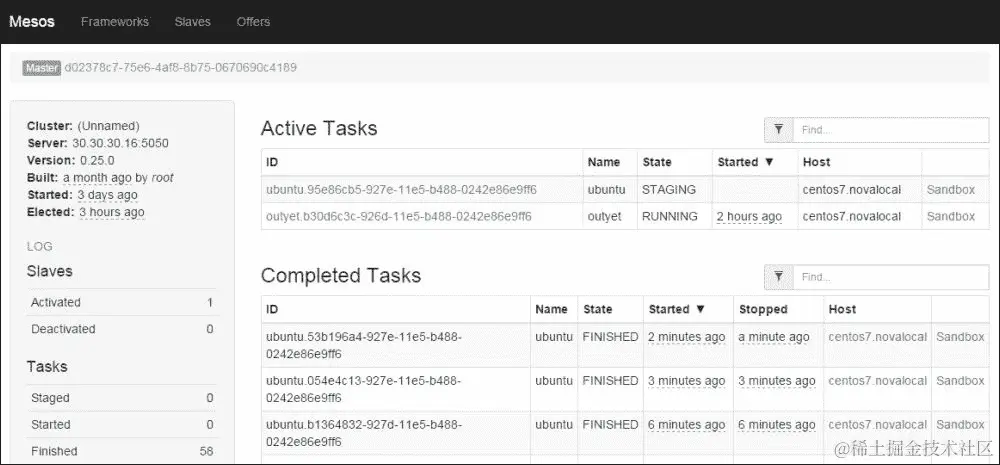Sort Completed Tasks by Started column
This screenshot has height=465, width=1000.
[x=677, y=309]
